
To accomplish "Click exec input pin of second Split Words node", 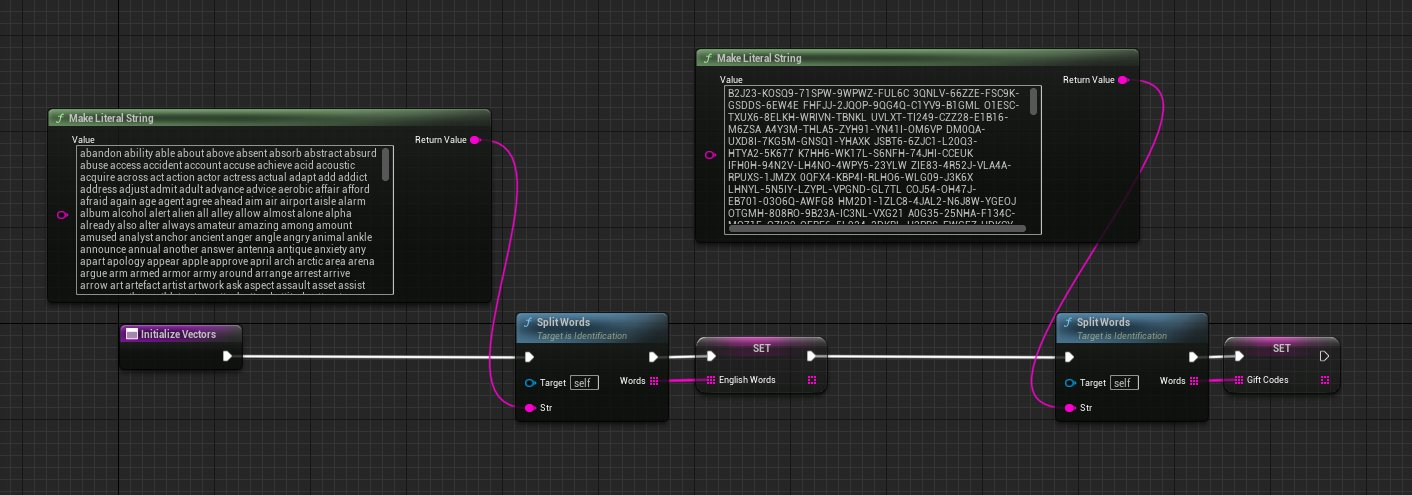I will coord(1070,356).
